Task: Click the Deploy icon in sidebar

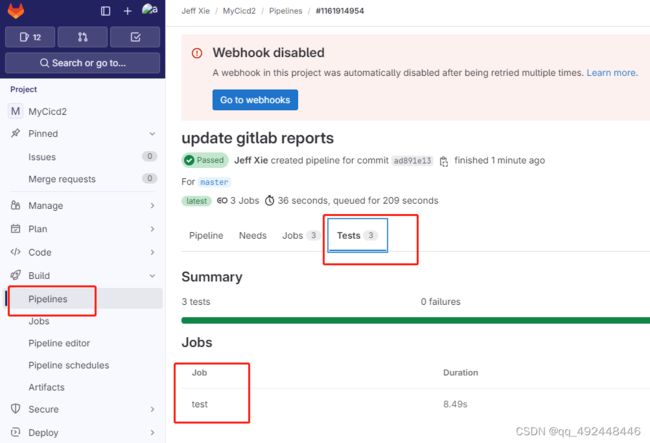Action: pos(15,432)
